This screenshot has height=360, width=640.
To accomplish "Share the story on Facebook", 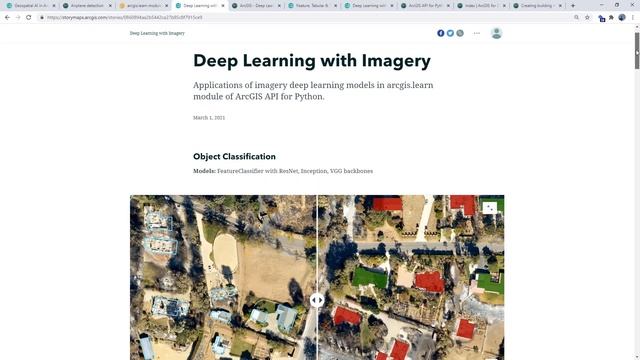I will [x=440, y=33].
